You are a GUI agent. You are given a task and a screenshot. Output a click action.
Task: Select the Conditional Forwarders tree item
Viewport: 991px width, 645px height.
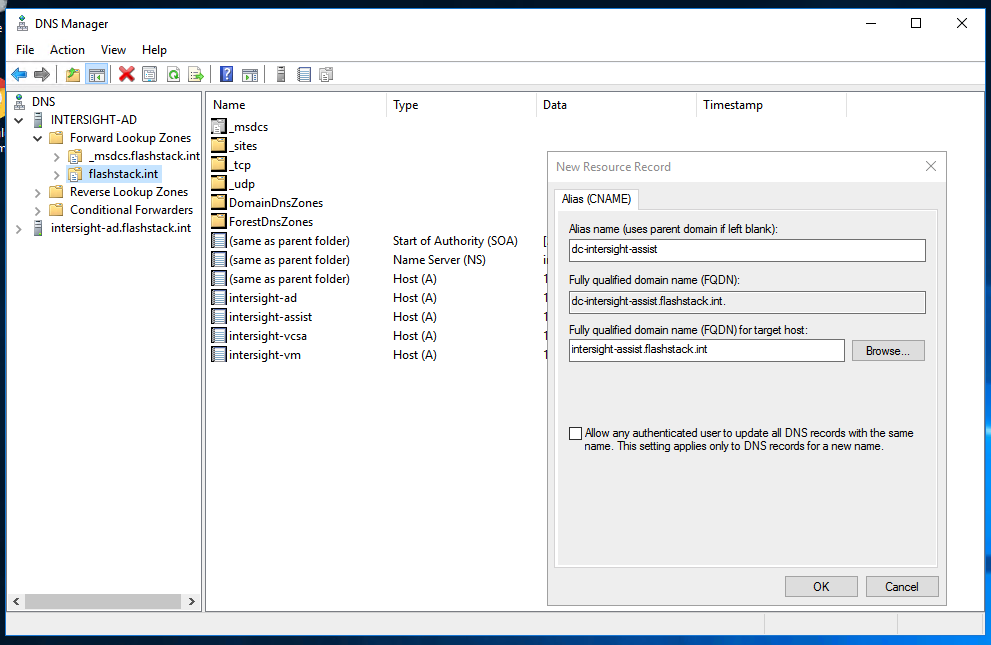point(131,210)
